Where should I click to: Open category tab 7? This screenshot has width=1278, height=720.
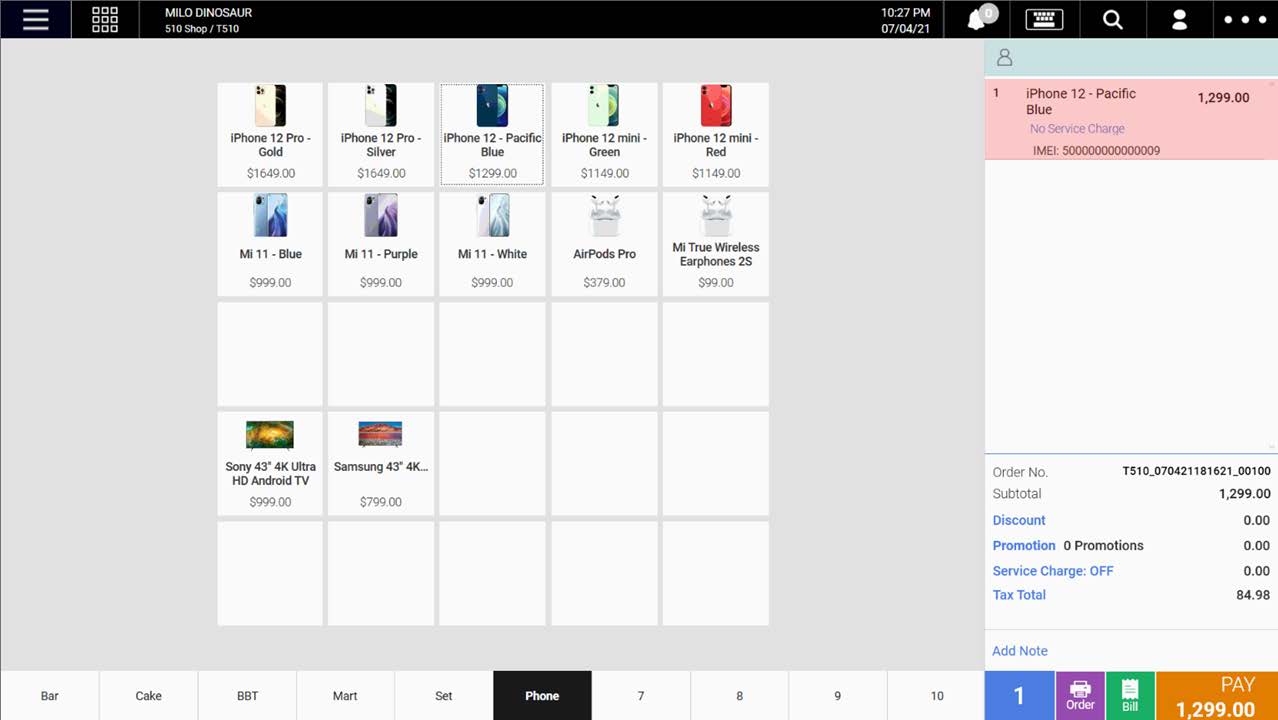[x=641, y=695]
